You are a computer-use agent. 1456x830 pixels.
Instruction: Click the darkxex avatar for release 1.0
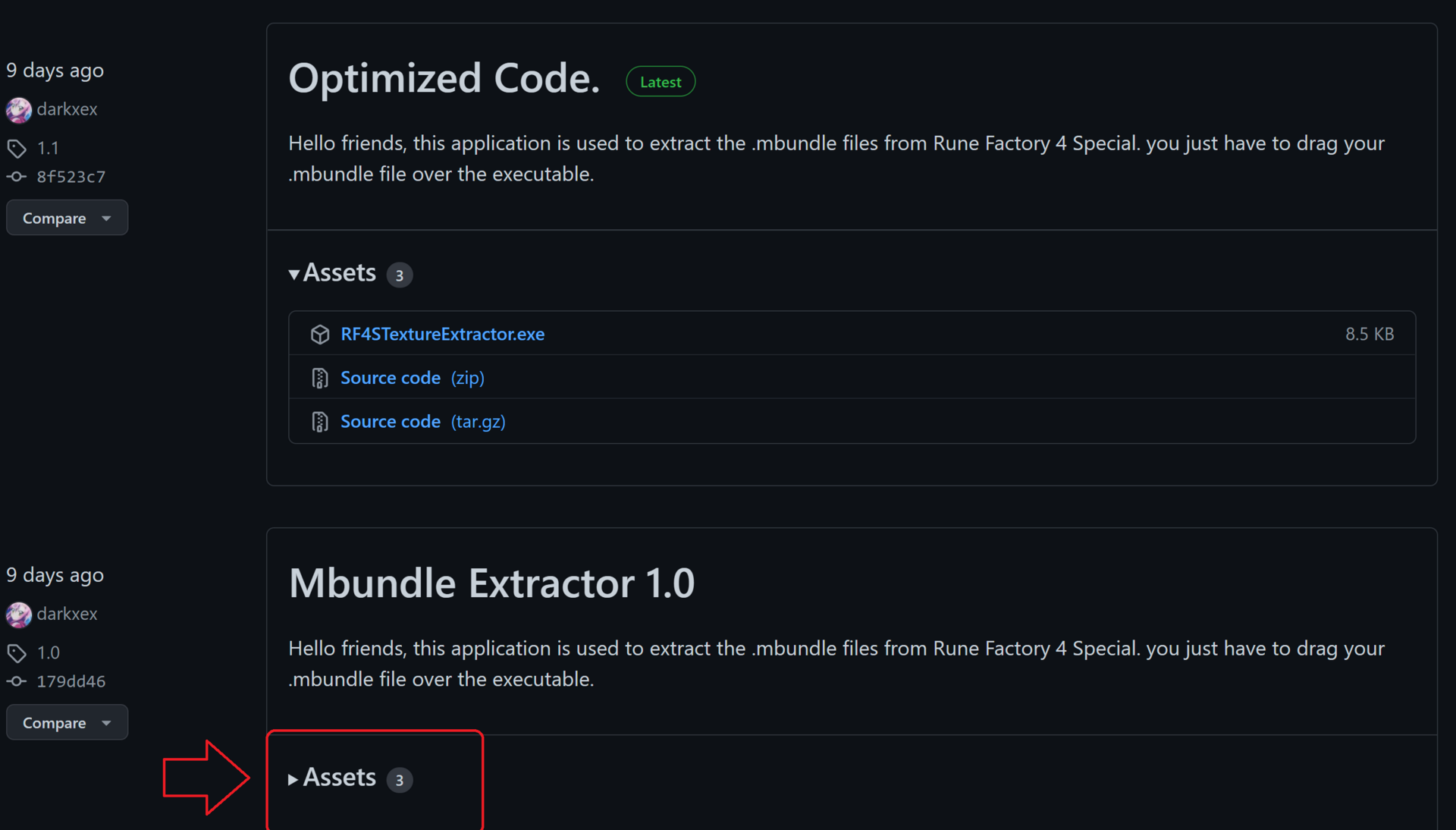coord(19,615)
